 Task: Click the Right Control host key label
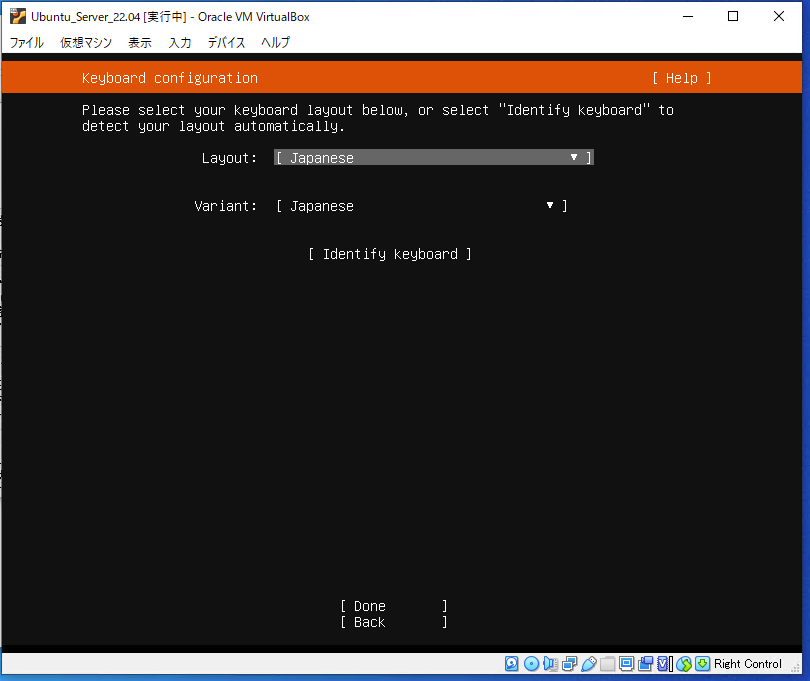[747, 664]
